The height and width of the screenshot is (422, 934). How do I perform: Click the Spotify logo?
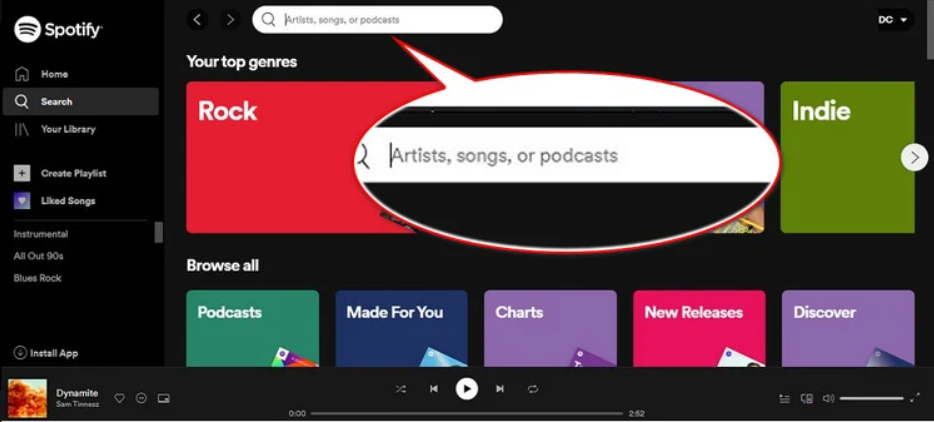click(x=58, y=29)
